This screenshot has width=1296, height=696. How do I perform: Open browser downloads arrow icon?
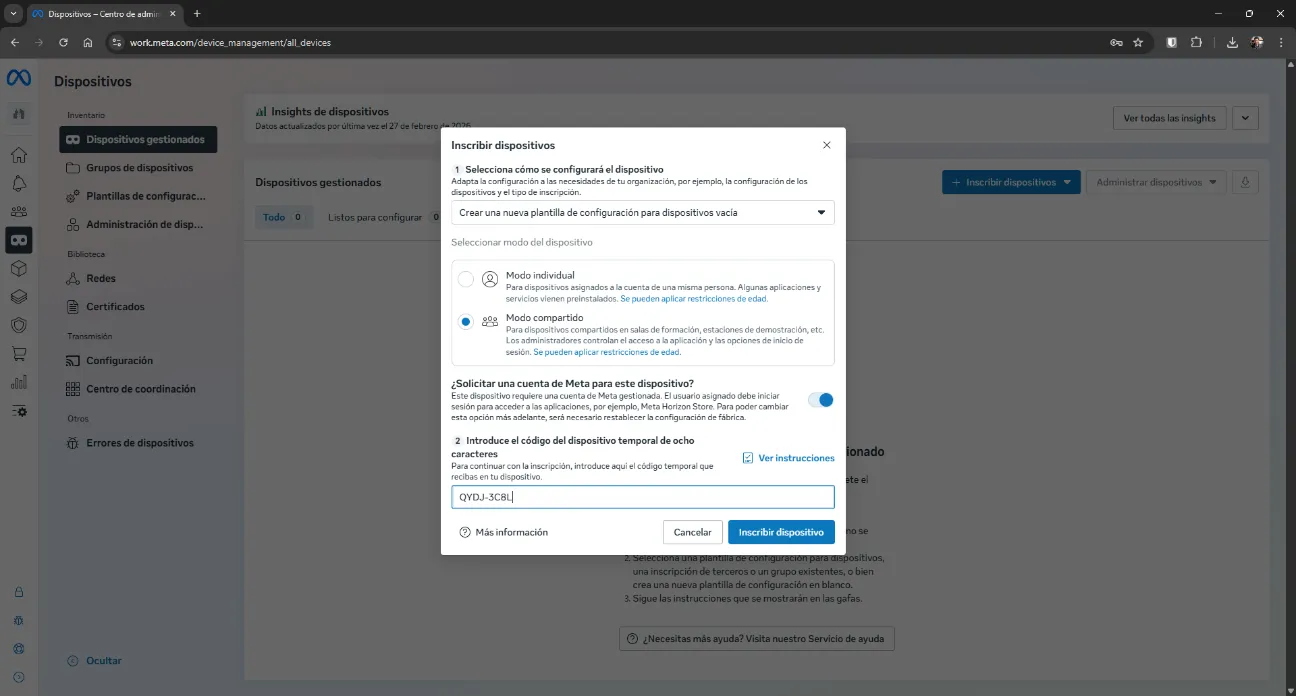point(1232,43)
